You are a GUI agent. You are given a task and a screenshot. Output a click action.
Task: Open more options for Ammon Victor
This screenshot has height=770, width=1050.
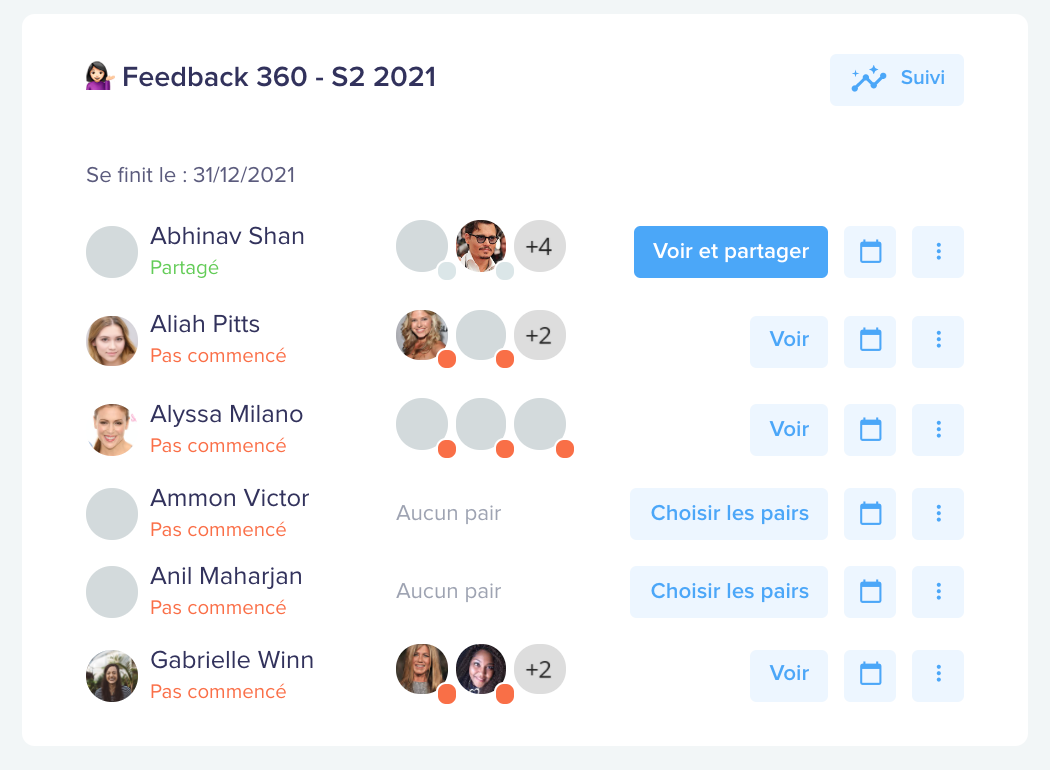coord(938,514)
